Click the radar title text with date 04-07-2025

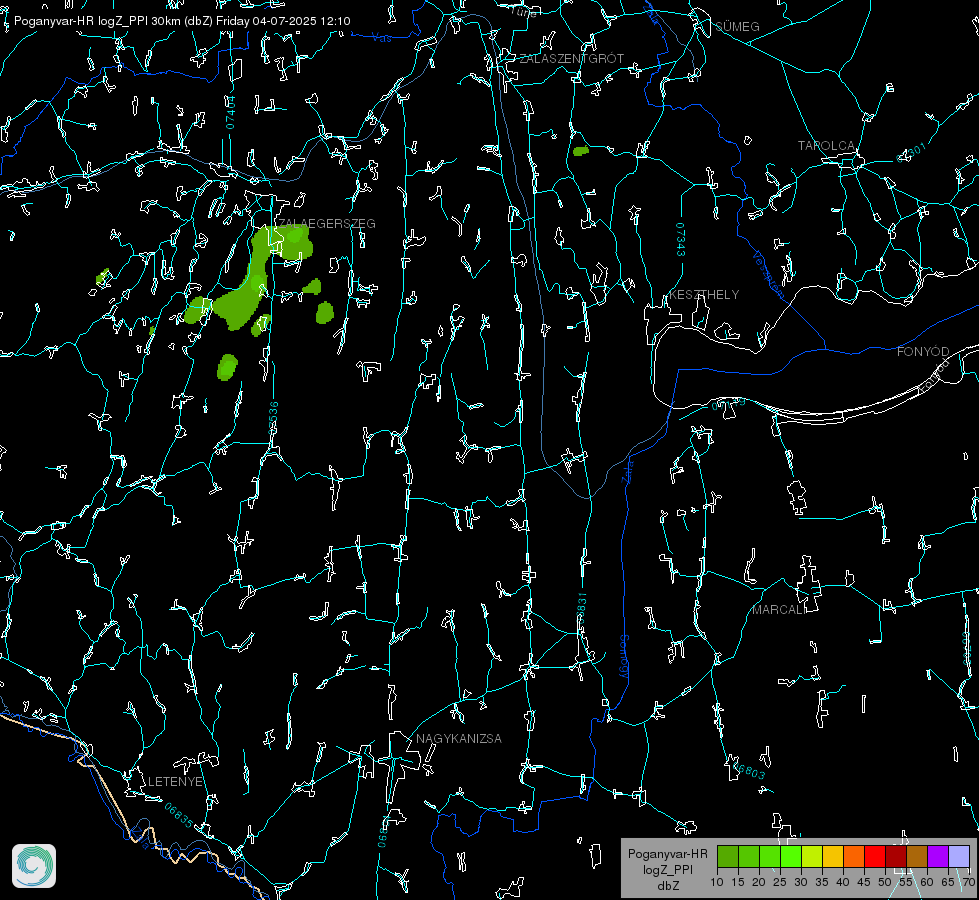(182, 21)
